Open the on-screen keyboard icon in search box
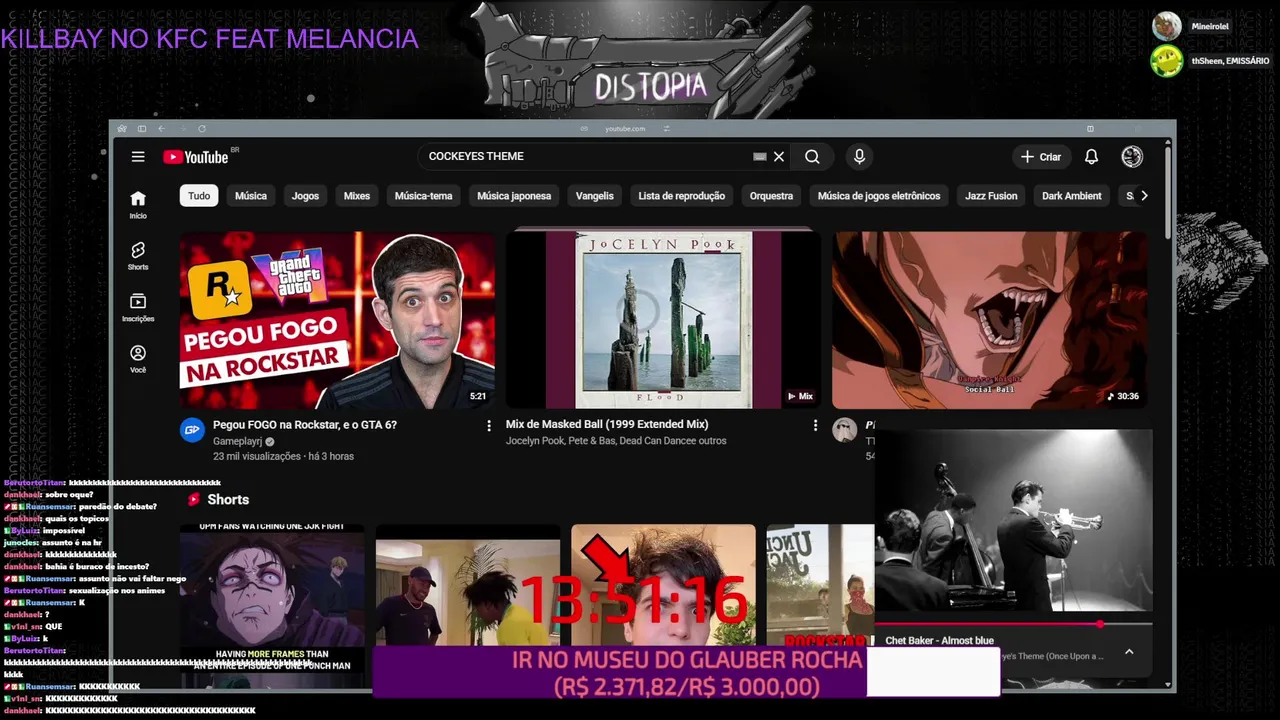The width and height of the screenshot is (1280, 720). tap(760, 157)
